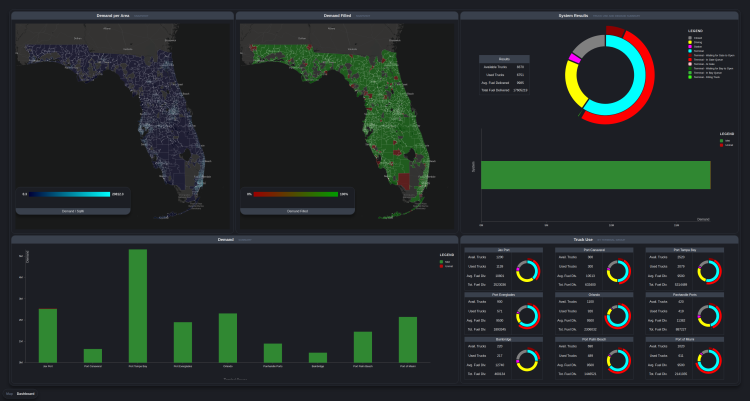
Task: Click the Port of Miami truck use donut
Action: 709,361
